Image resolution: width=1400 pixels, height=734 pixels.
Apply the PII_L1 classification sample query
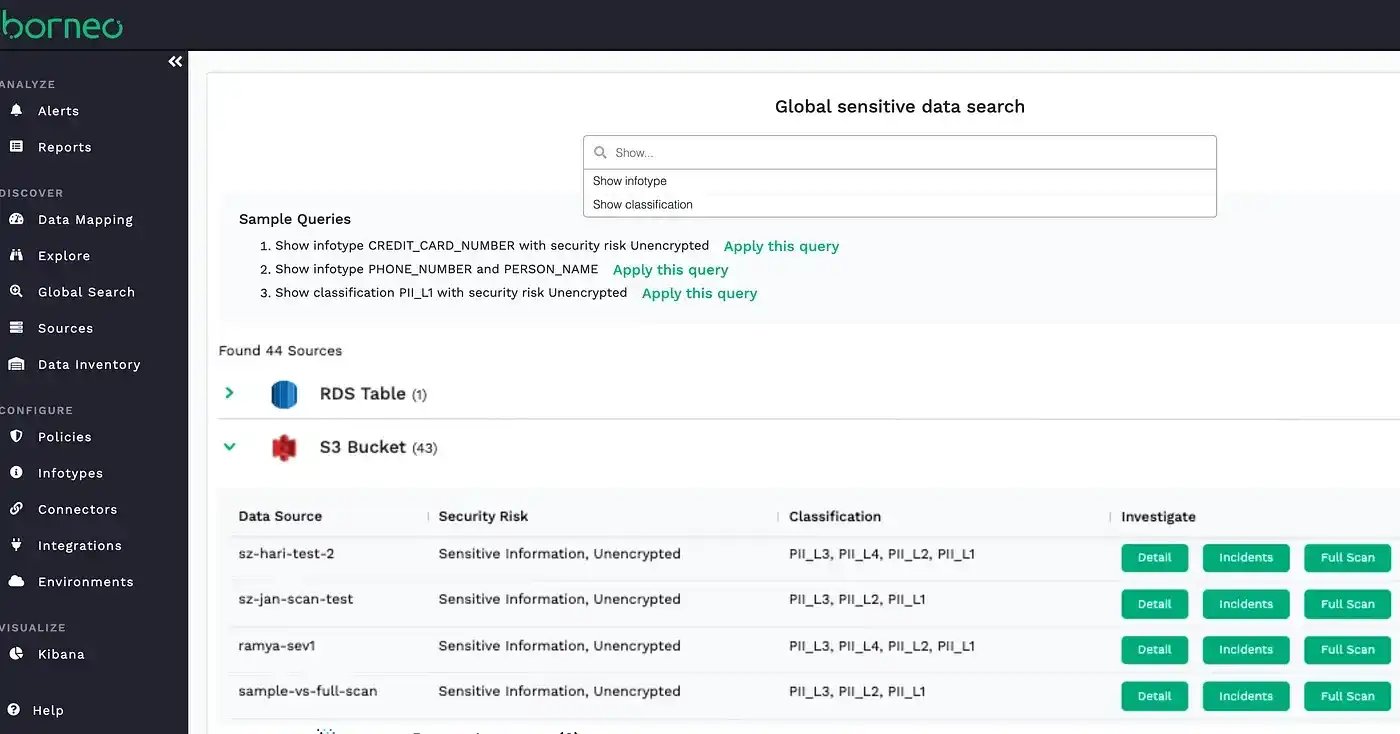699,293
